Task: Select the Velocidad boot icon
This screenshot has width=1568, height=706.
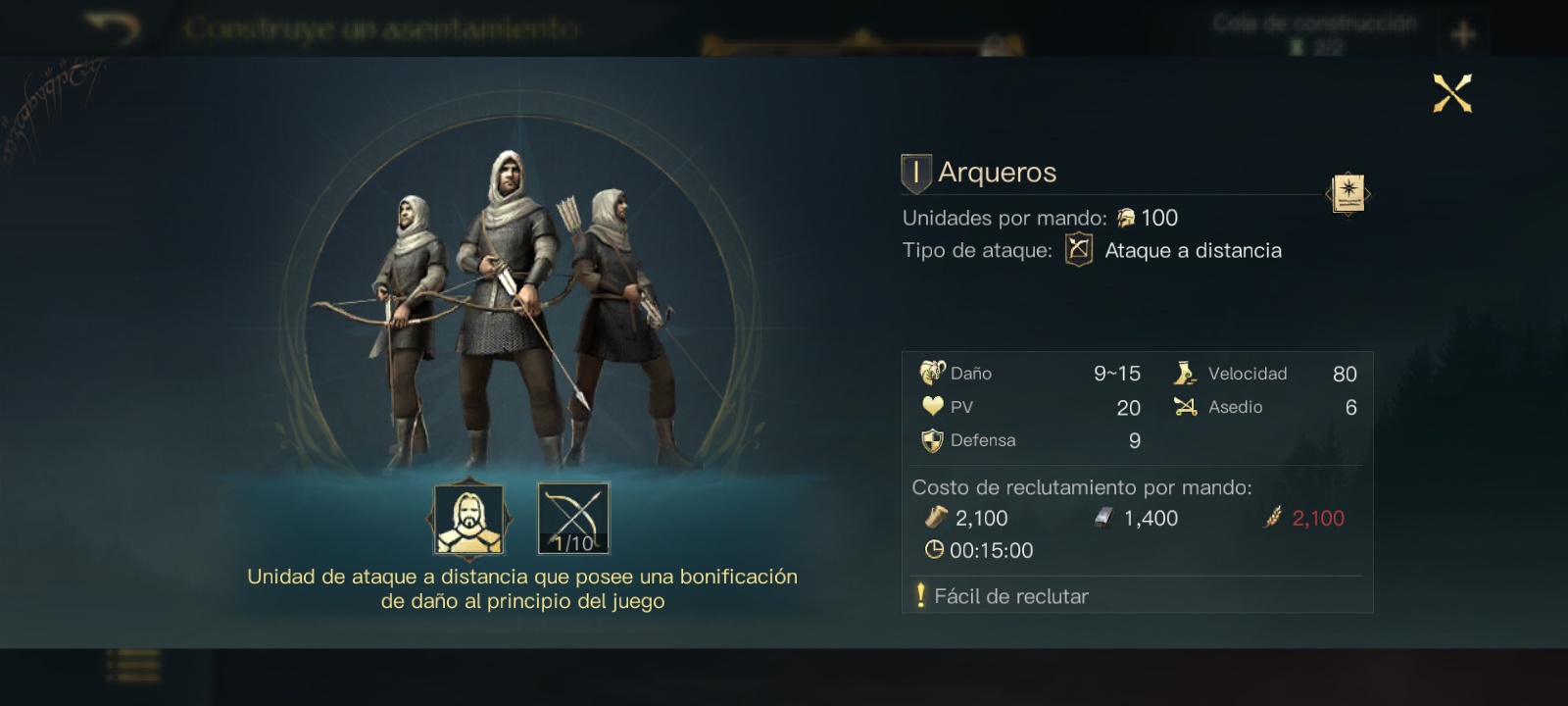Action: click(x=1185, y=373)
